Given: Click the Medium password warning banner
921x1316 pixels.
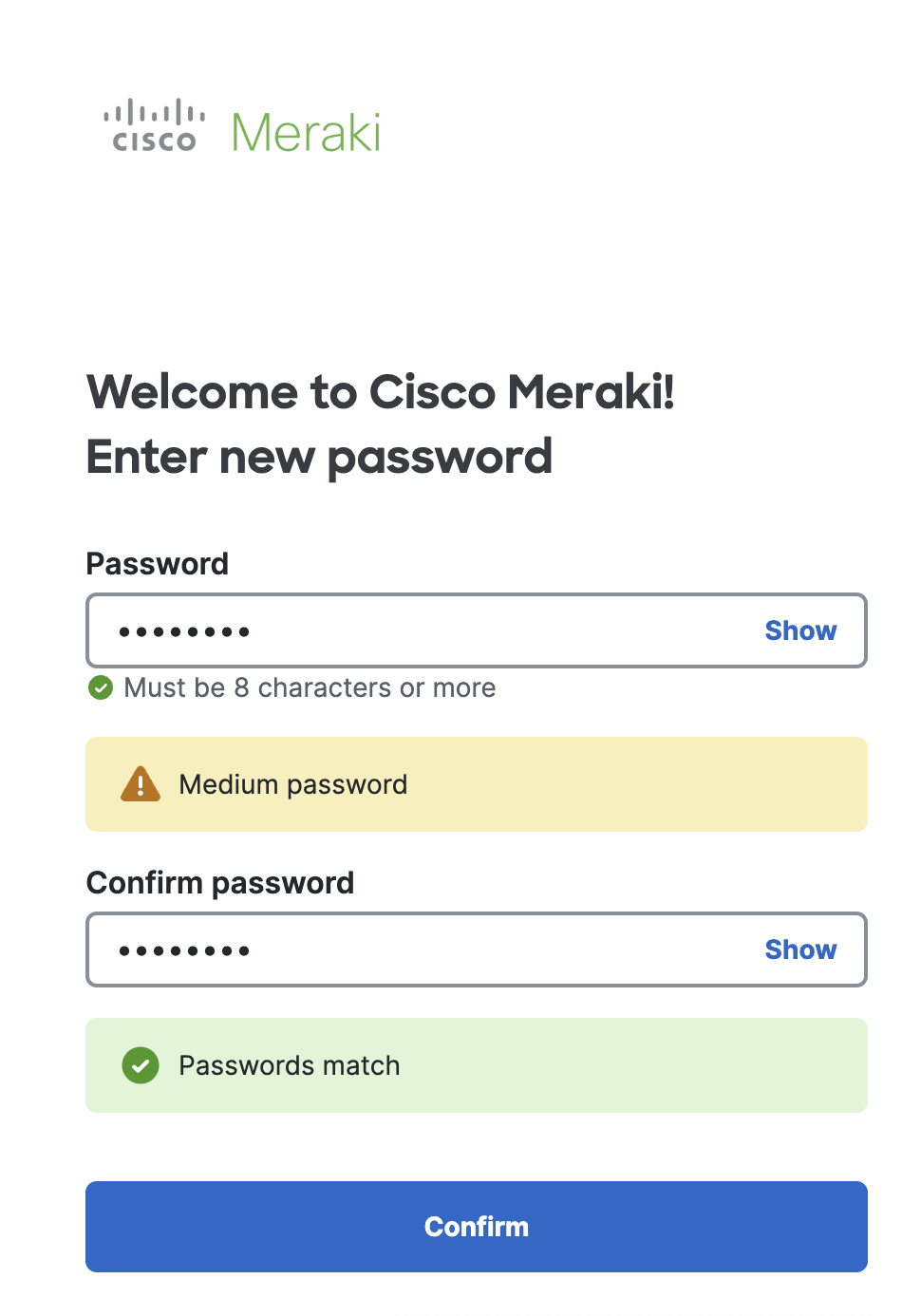Looking at the screenshot, I should (x=477, y=784).
